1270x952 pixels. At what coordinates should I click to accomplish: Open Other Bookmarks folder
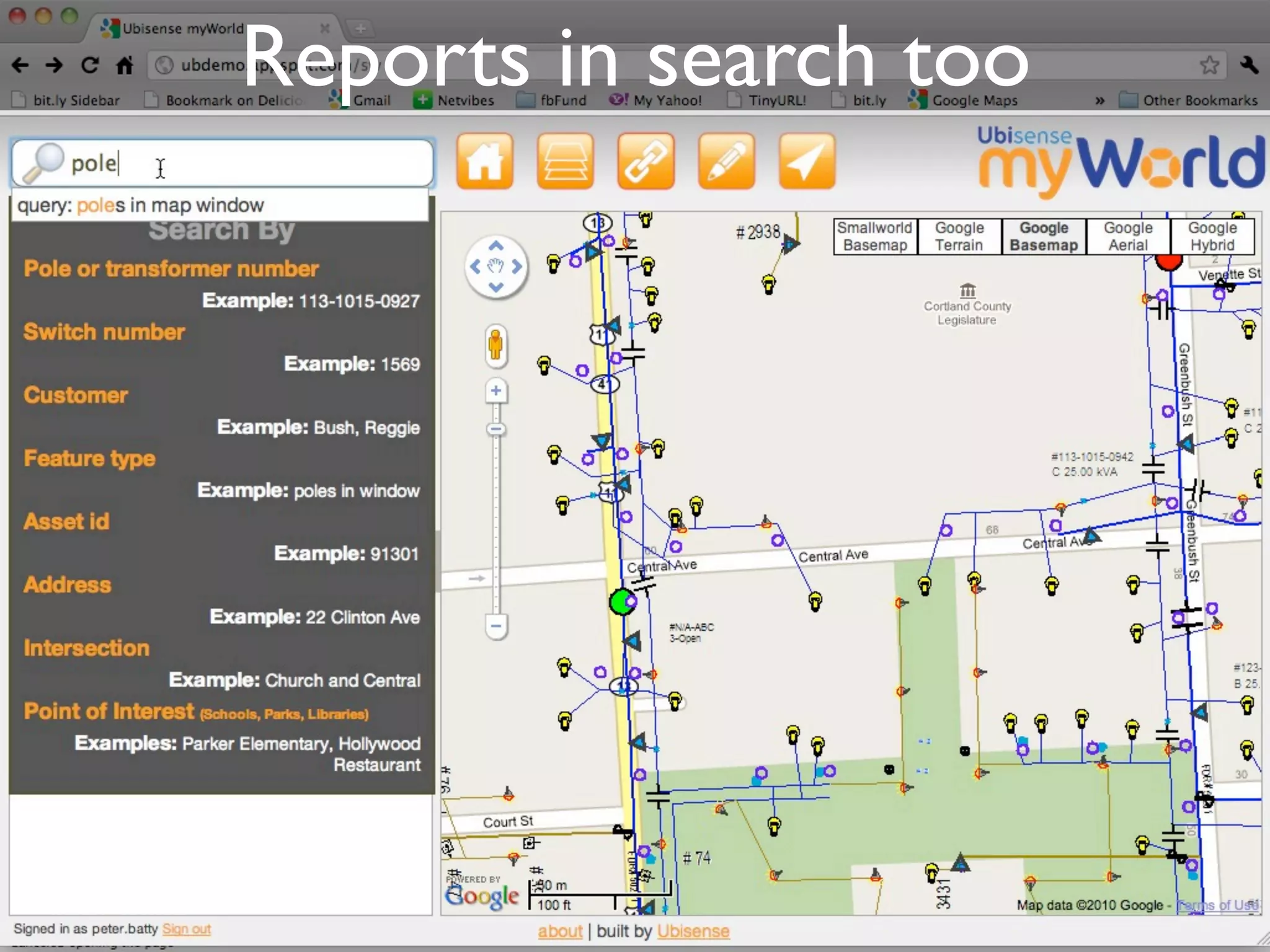(1189, 100)
